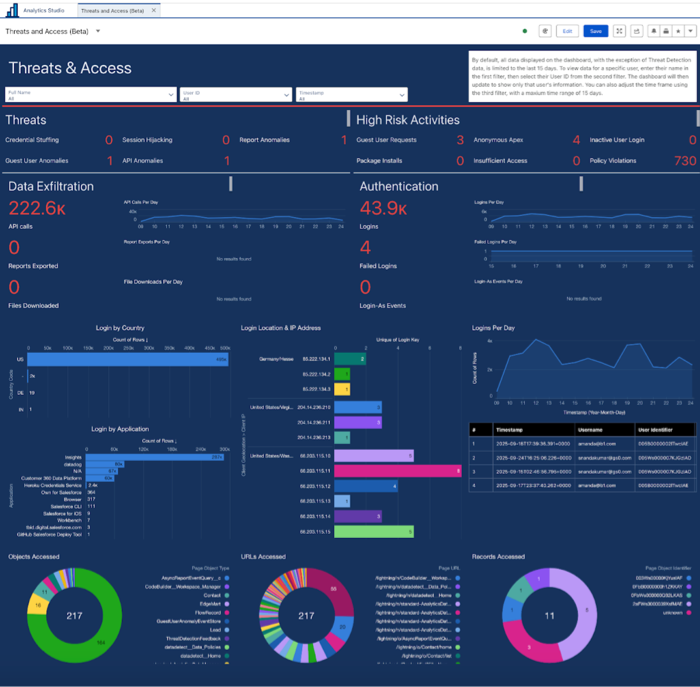Image resolution: width=700 pixels, height=687 pixels.
Task: Click the AsyncReportEventQuery legend color dot
Action: pyautogui.click(x=227, y=578)
